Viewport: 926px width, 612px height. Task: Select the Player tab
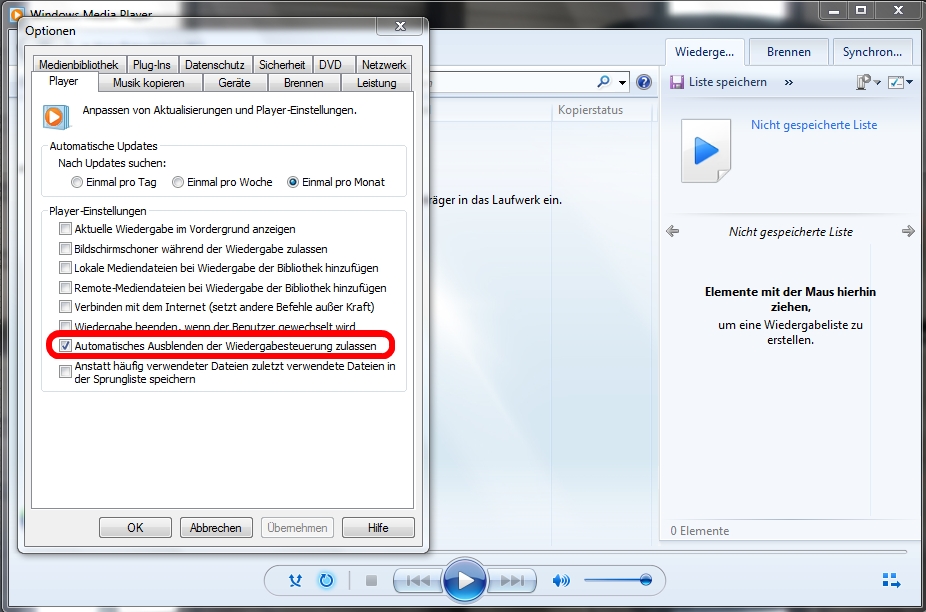[x=64, y=82]
